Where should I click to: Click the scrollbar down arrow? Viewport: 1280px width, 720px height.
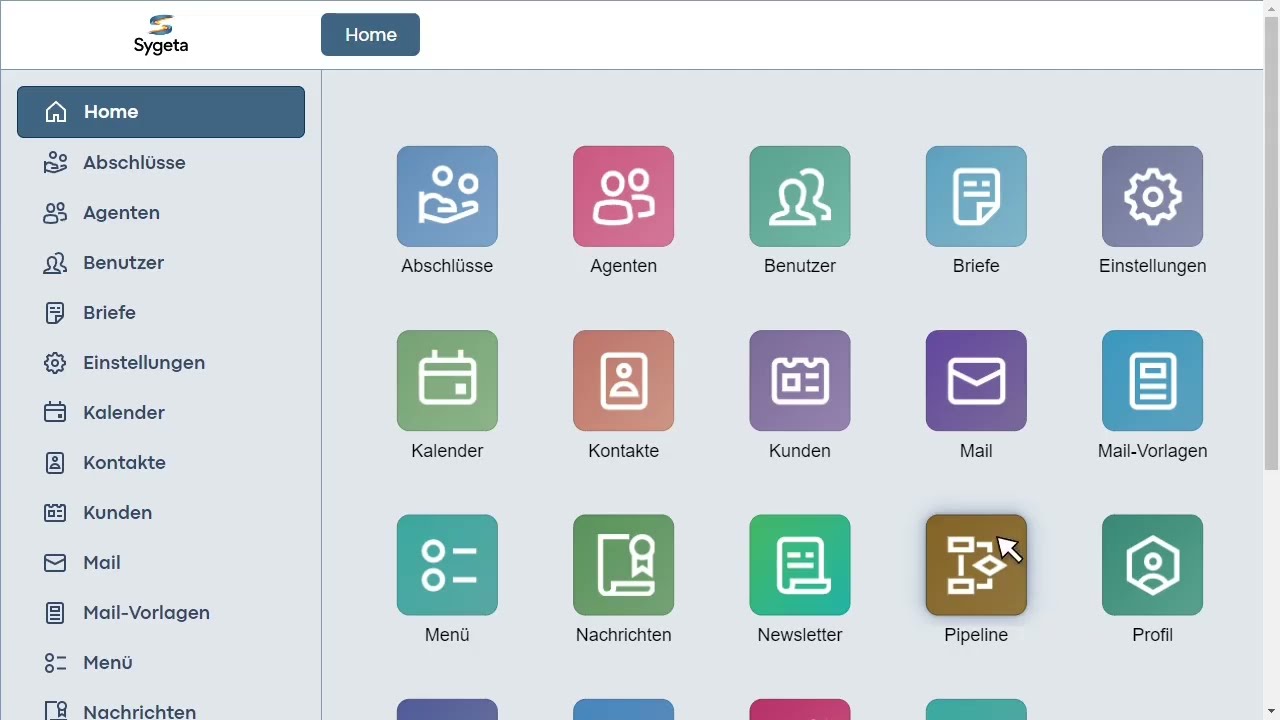tap(1271, 711)
